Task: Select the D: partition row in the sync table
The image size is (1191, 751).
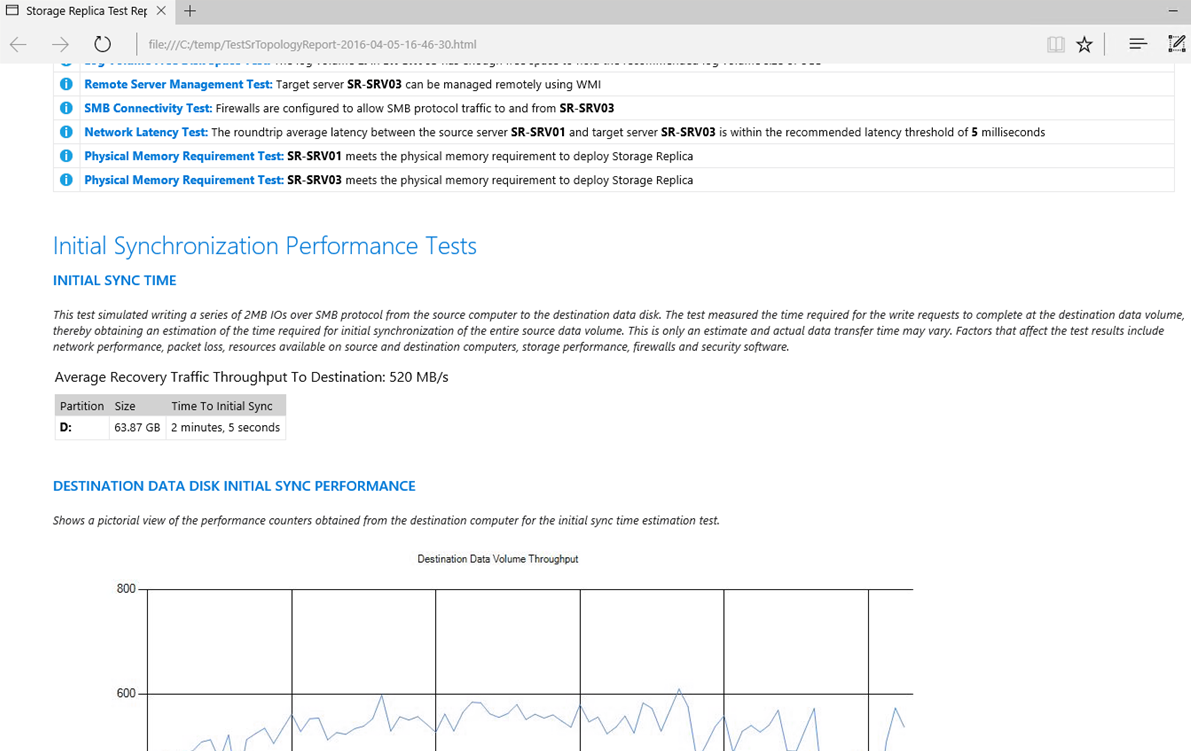Action: 170,427
